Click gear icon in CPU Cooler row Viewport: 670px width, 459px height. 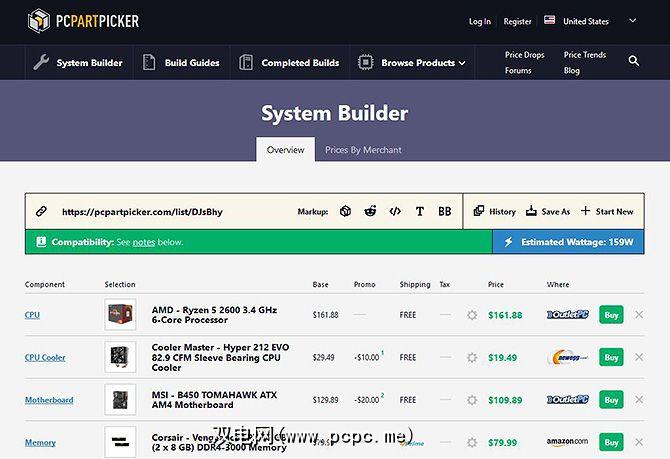(x=472, y=357)
